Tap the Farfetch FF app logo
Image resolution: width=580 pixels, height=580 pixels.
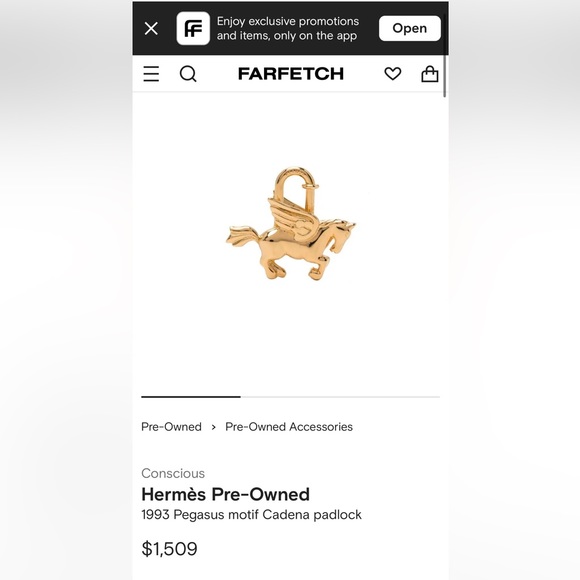click(x=193, y=28)
